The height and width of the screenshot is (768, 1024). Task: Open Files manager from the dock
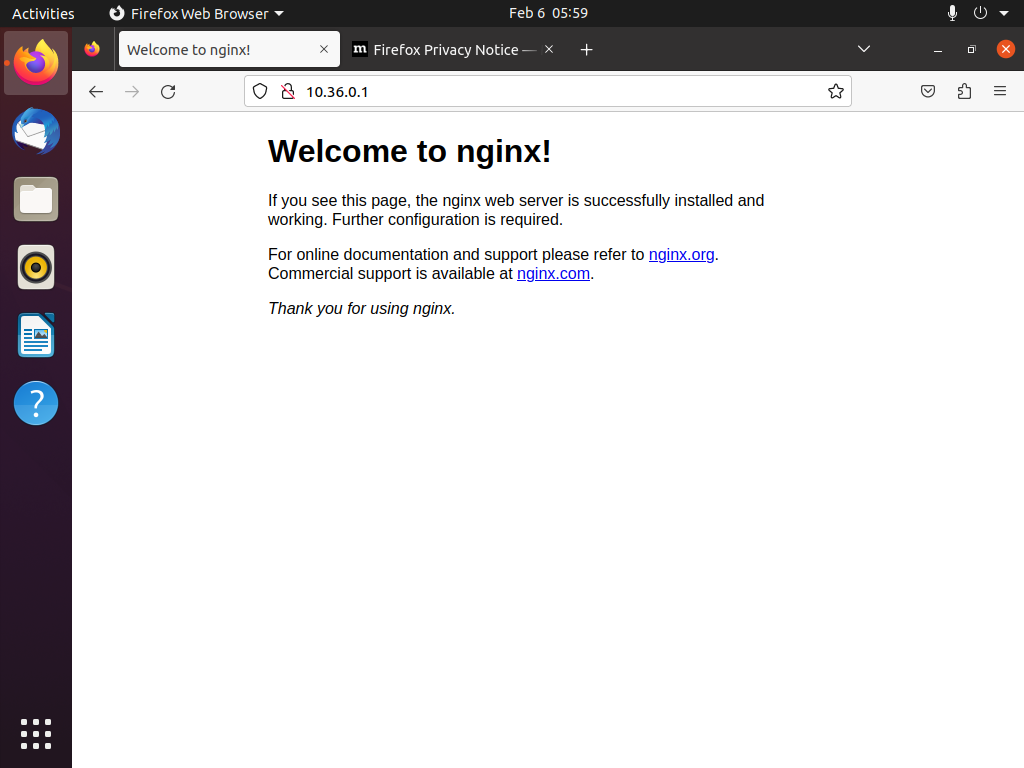point(36,199)
